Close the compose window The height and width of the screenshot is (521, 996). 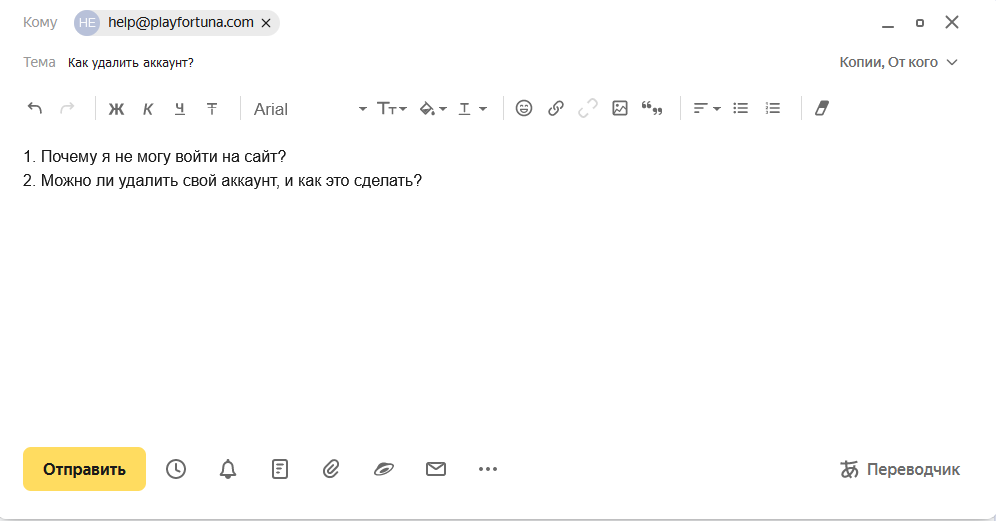point(952,22)
